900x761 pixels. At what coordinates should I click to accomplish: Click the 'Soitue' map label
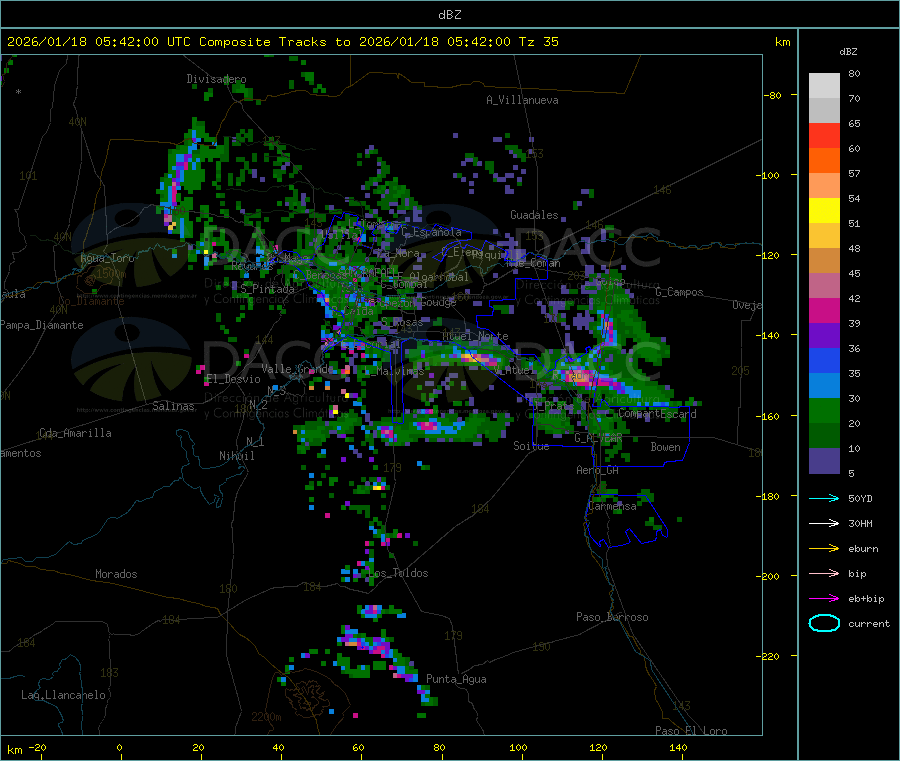(x=531, y=446)
